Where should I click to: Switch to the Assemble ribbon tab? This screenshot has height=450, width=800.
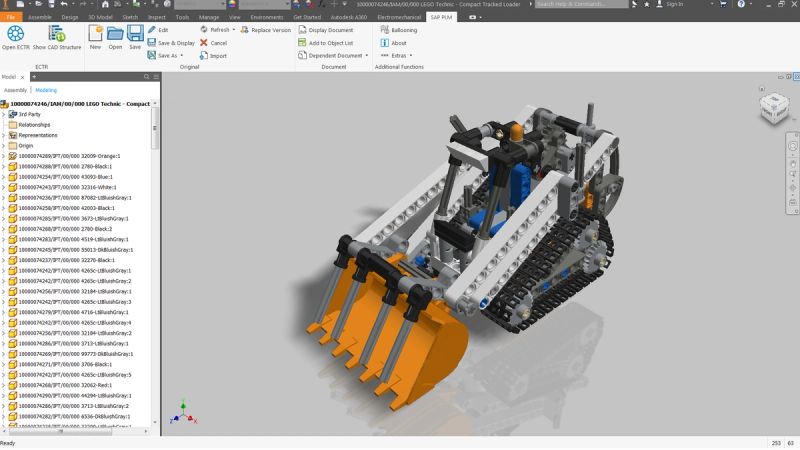coord(40,17)
